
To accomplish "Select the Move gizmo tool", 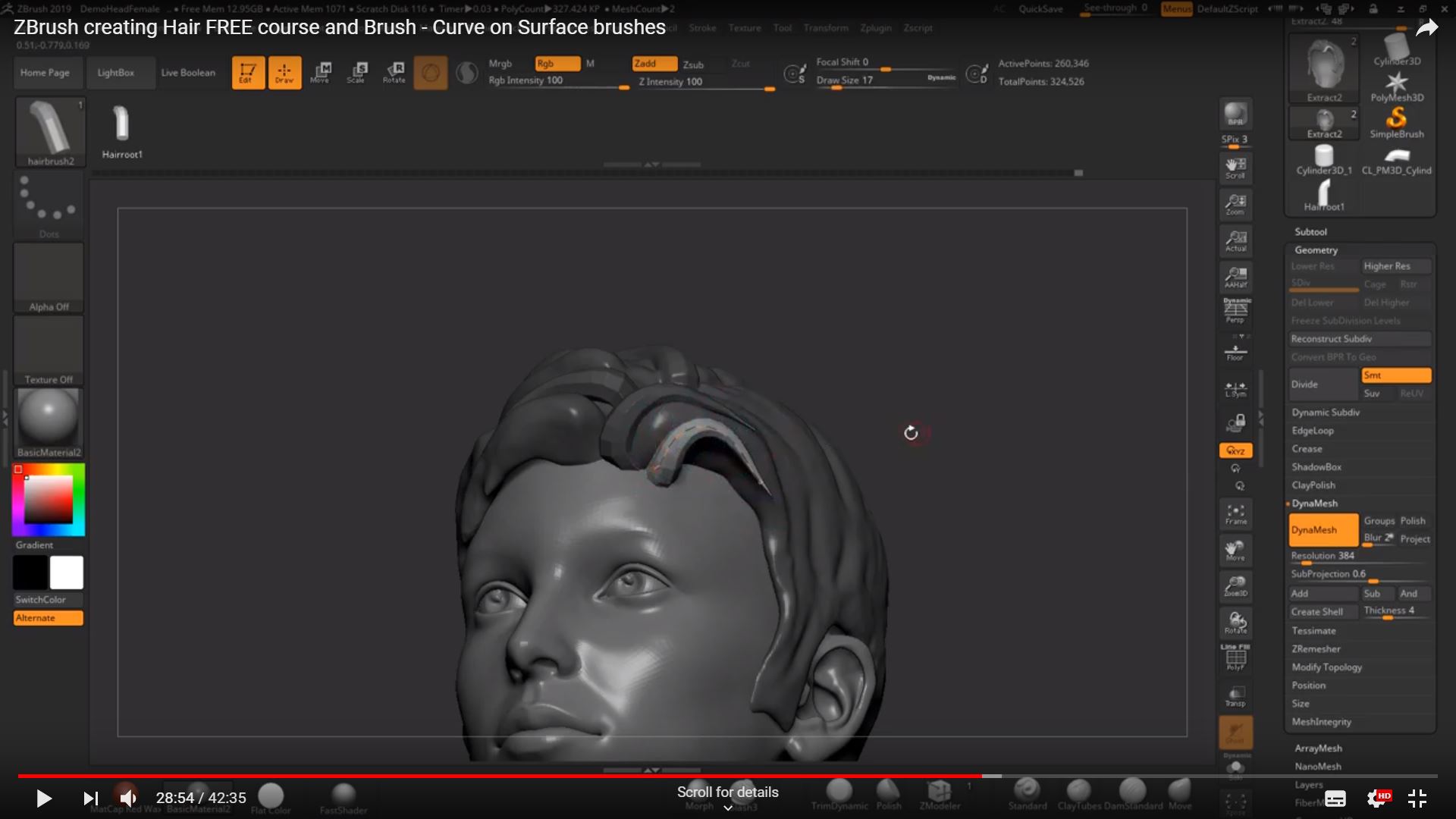I will [321, 73].
